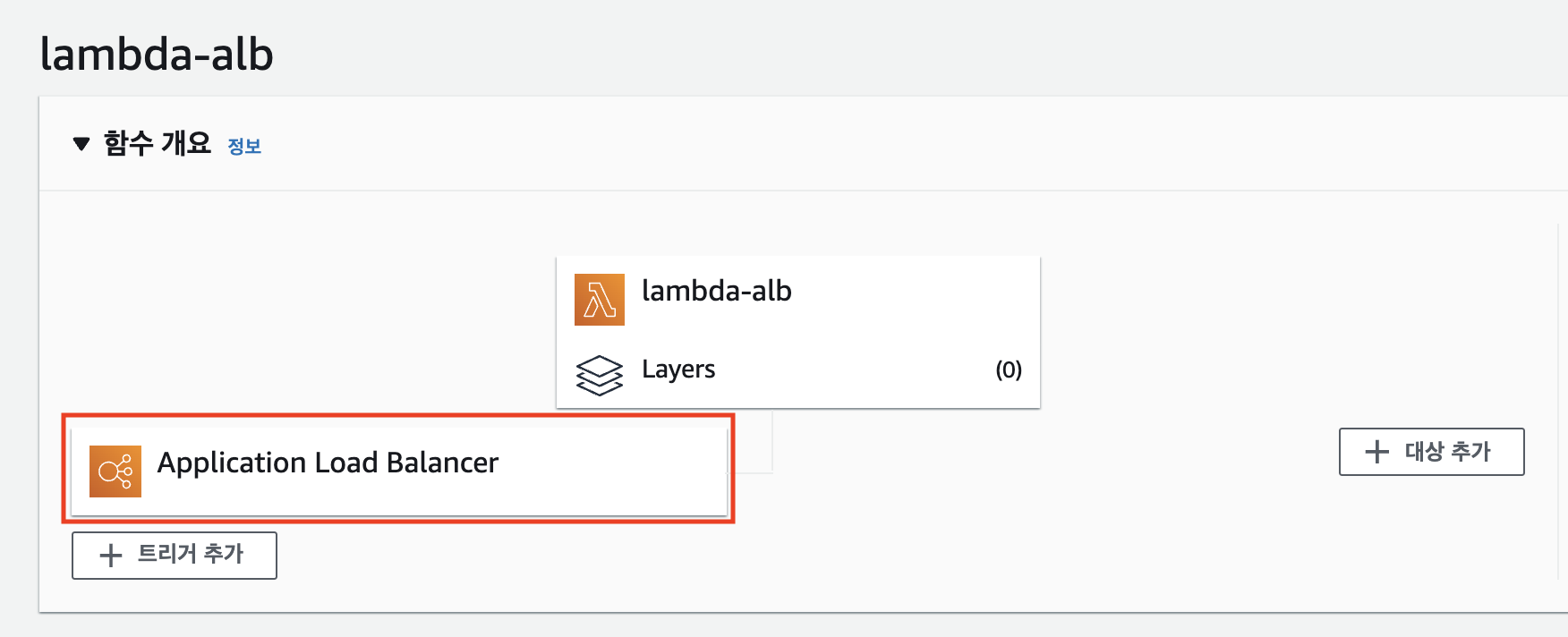1568x637 pixels.
Task: Expand the Layers entry showing (0)
Action: click(677, 369)
